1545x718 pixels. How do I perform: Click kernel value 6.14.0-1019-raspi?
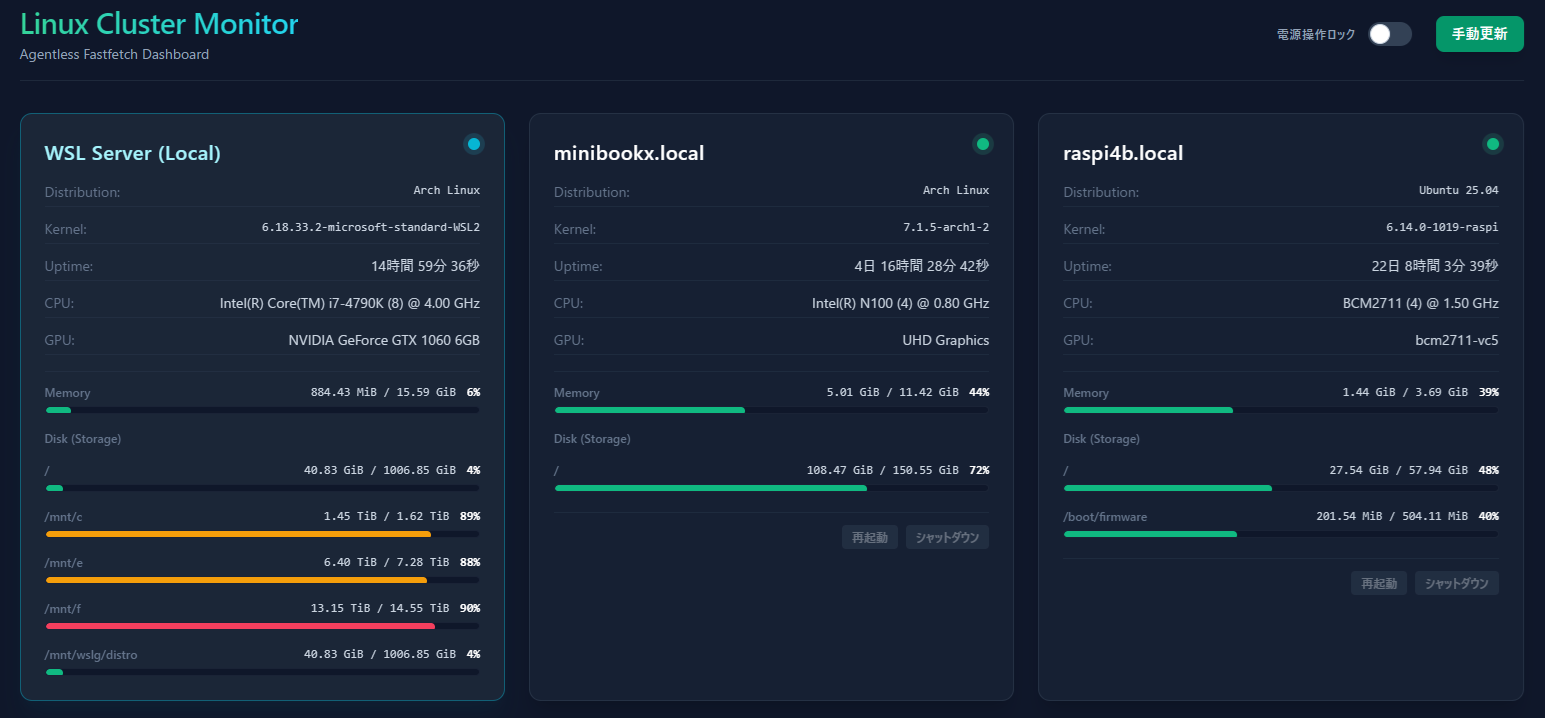1442,227
